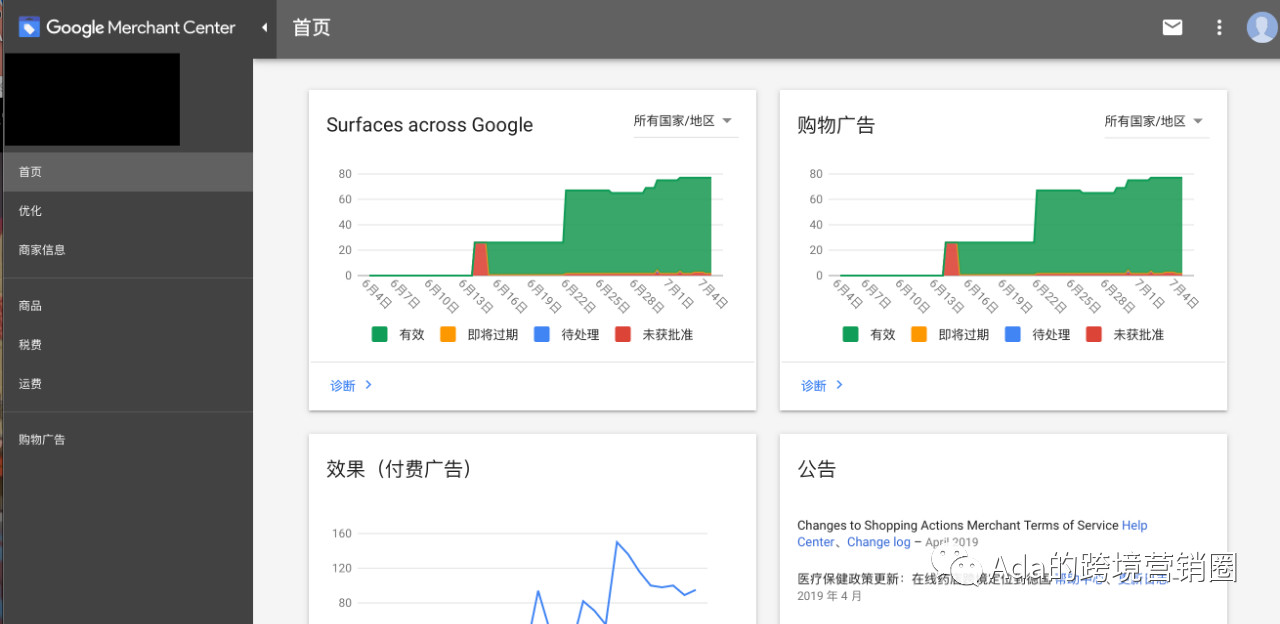Navigate to 运费 in the sidebar

coord(30,384)
